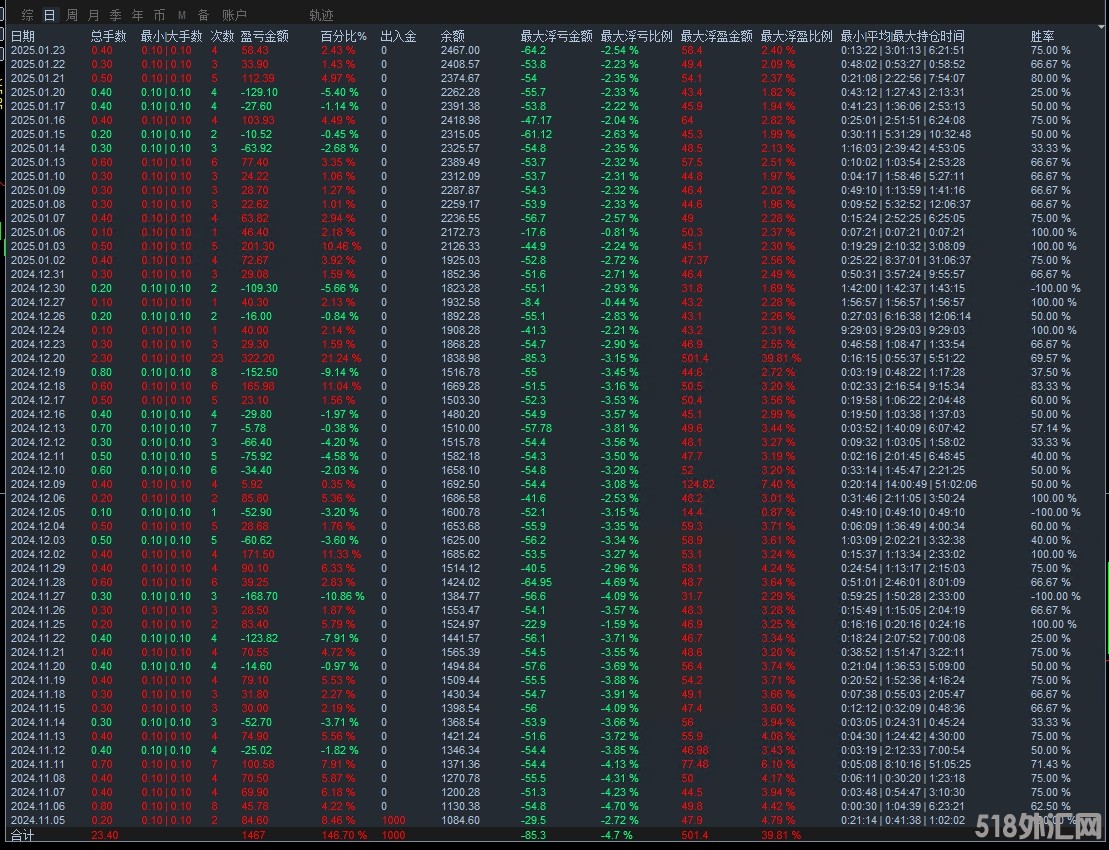
Task: Click the 2024.12.20 date cell
Action: 38,359
